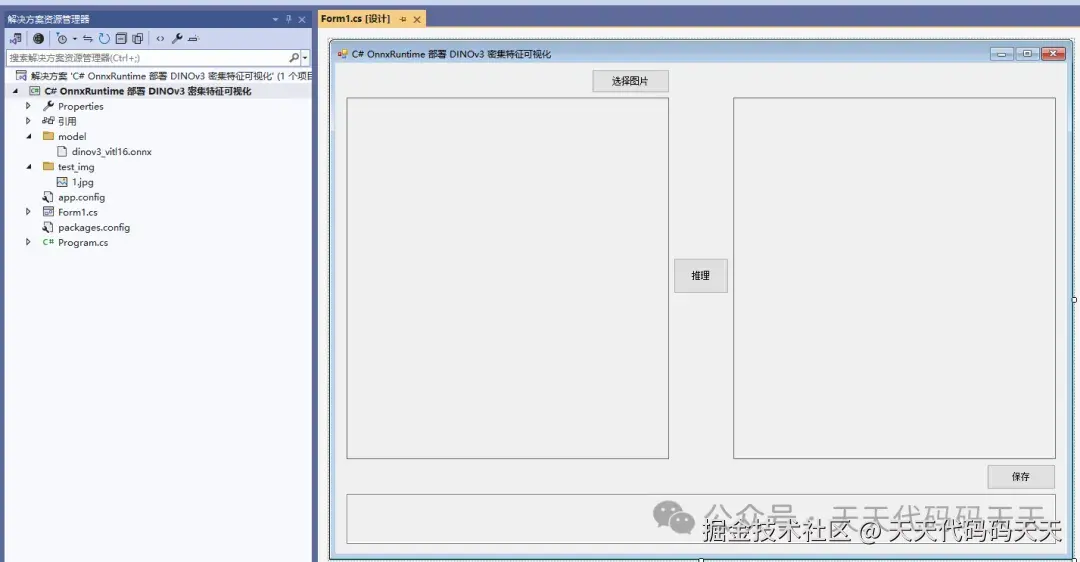Viewport: 1080px width, 562px height.
Task: Click the app.config file icon
Action: (48, 197)
